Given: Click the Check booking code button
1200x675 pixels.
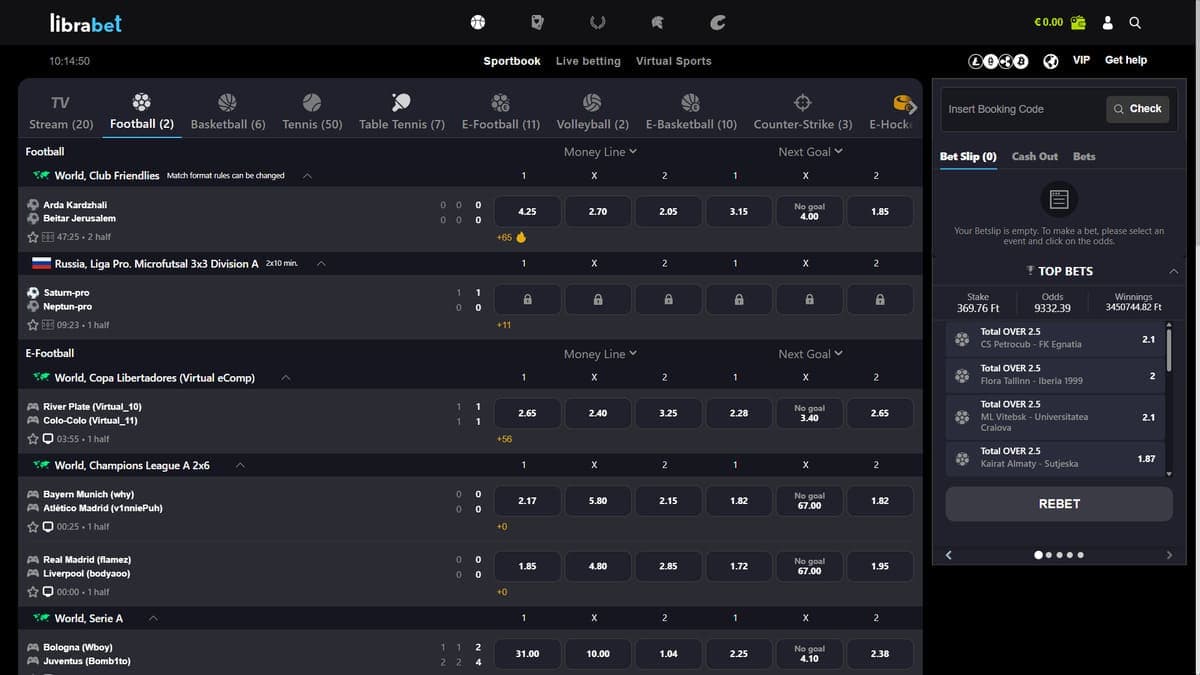Looking at the screenshot, I should (x=1138, y=109).
